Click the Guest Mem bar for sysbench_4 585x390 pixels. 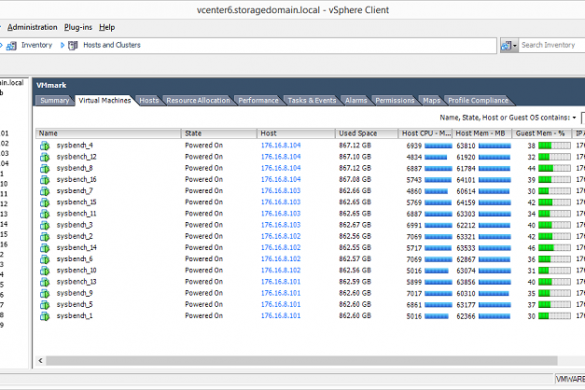coord(554,146)
